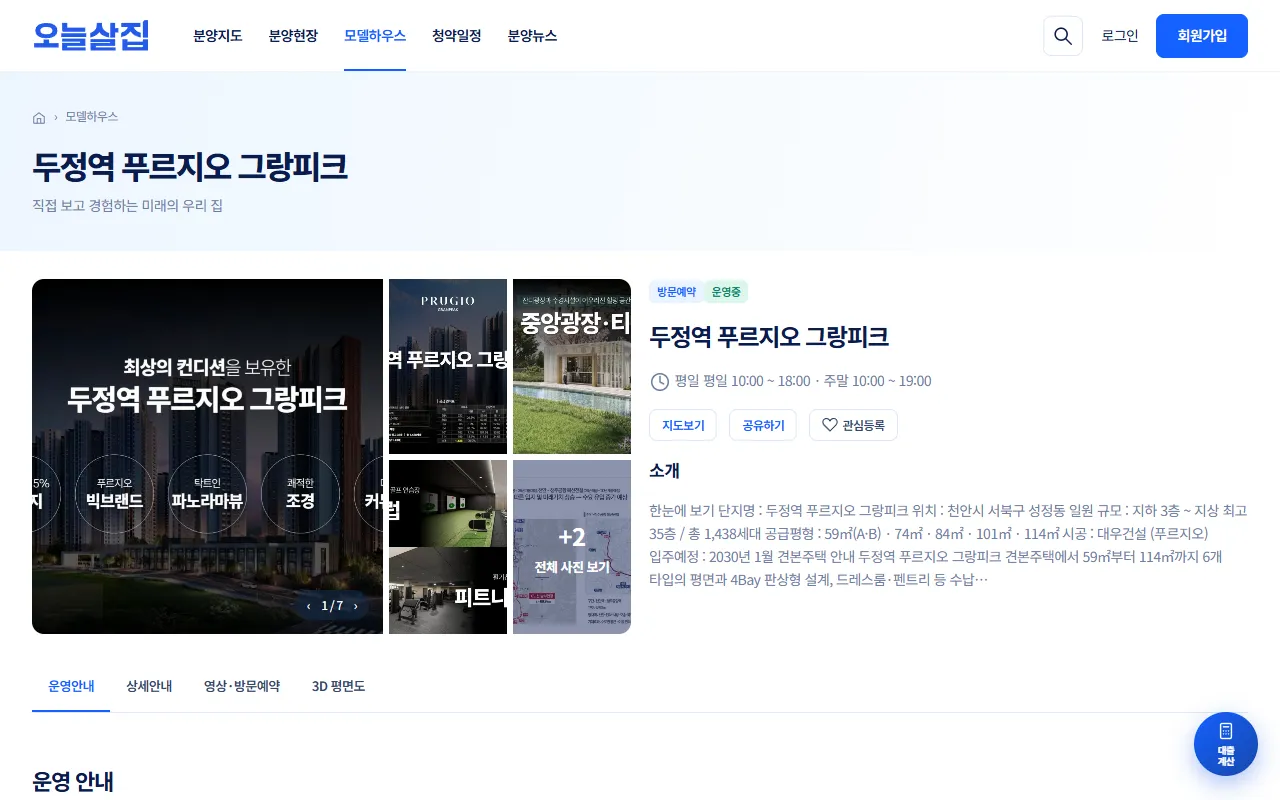Open the 분양현장 menu
This screenshot has width=1280, height=800.
pos(293,36)
